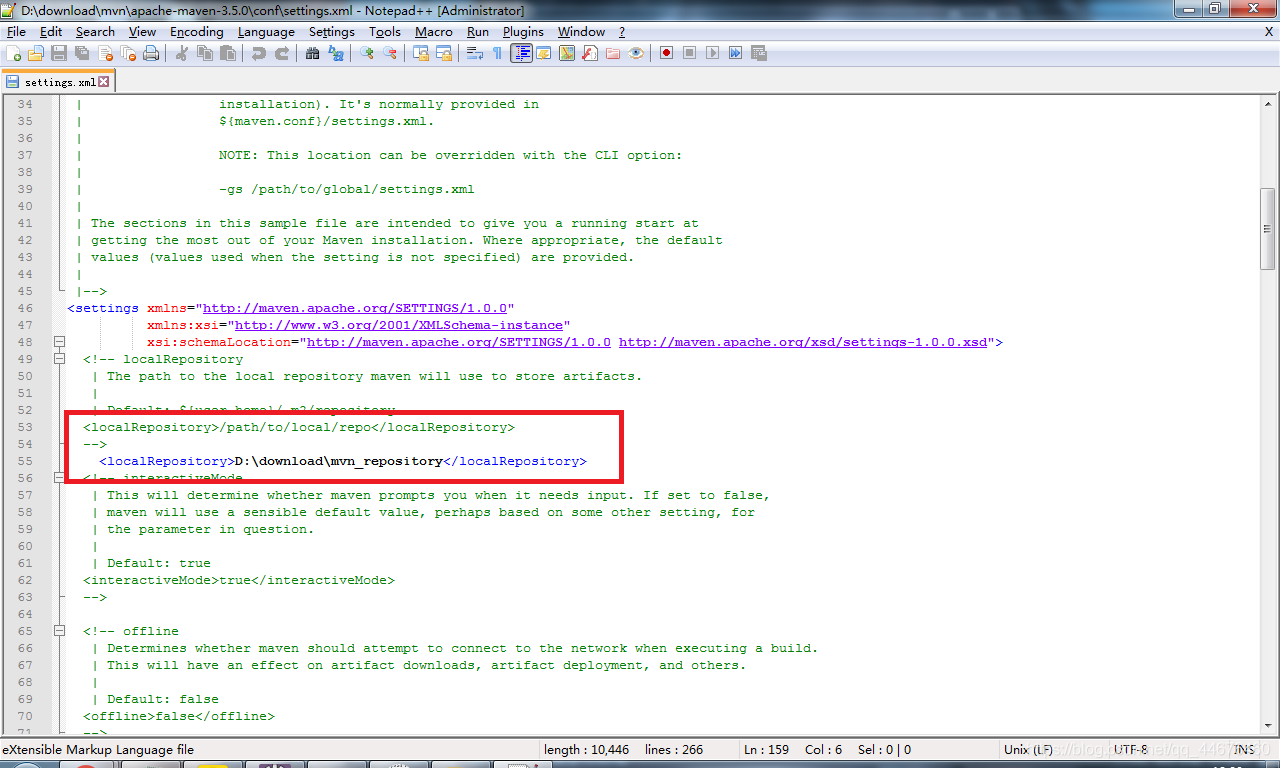
Task: Close current document via toolbar icon
Action: (105, 53)
